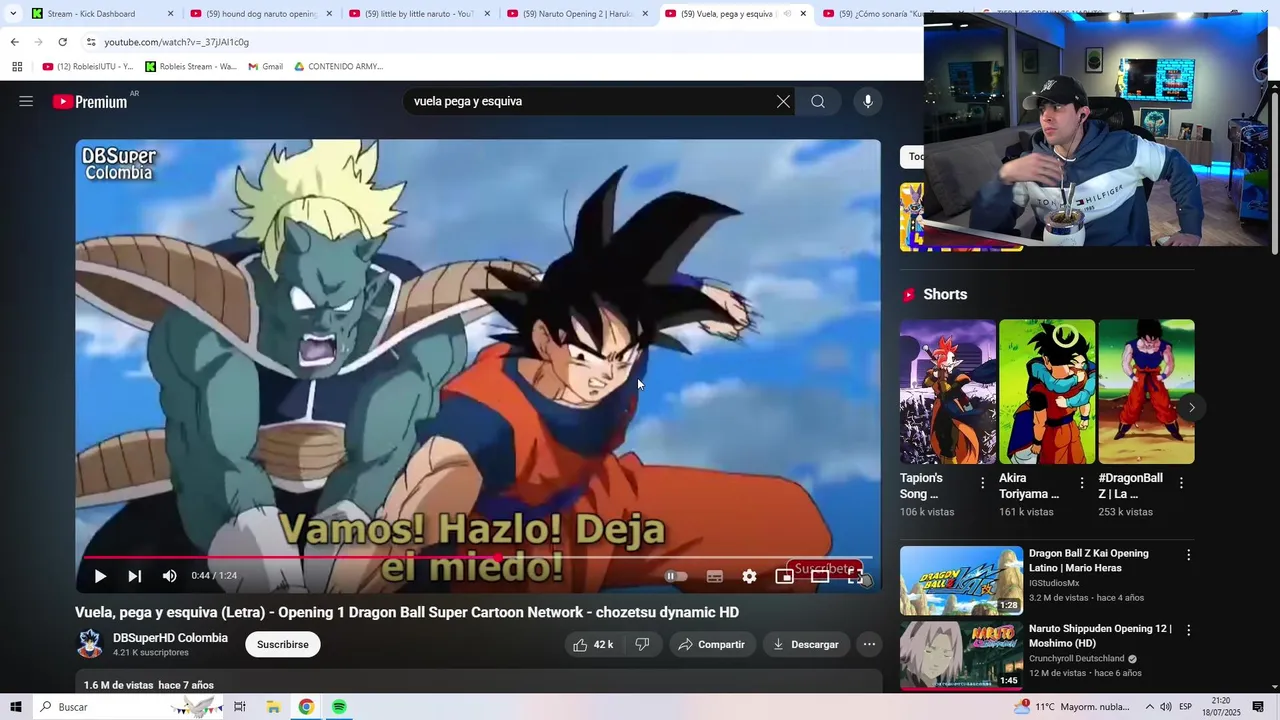View site information icon in address bar

91,42
